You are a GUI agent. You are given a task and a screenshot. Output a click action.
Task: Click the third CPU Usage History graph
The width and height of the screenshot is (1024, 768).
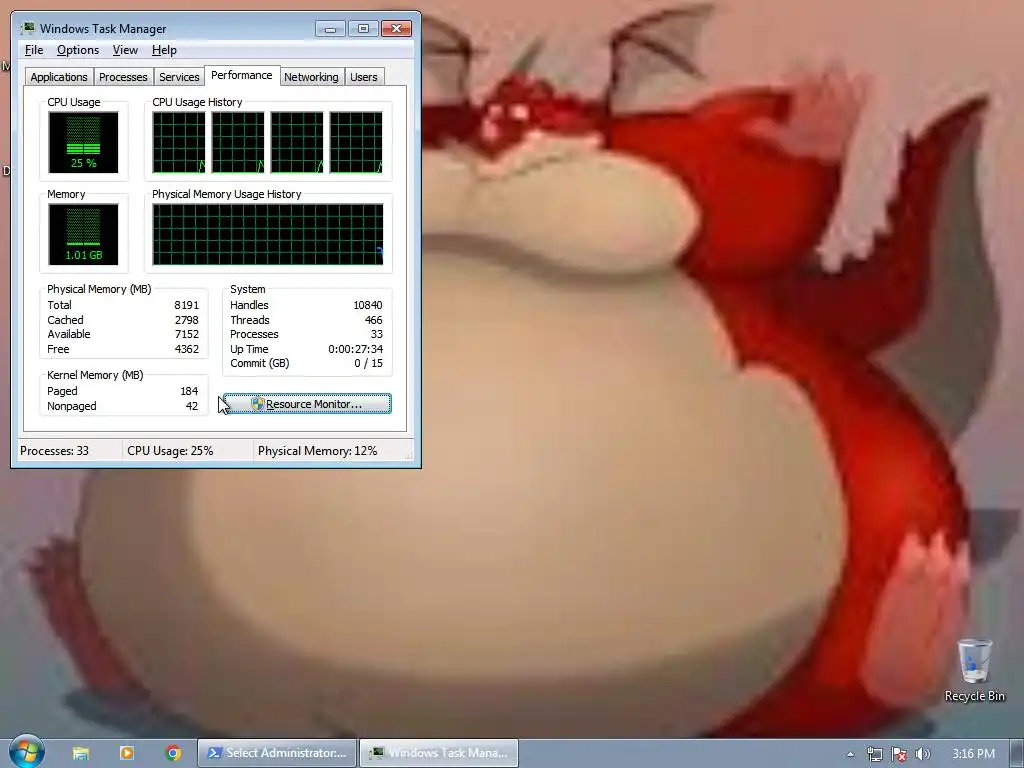point(296,142)
